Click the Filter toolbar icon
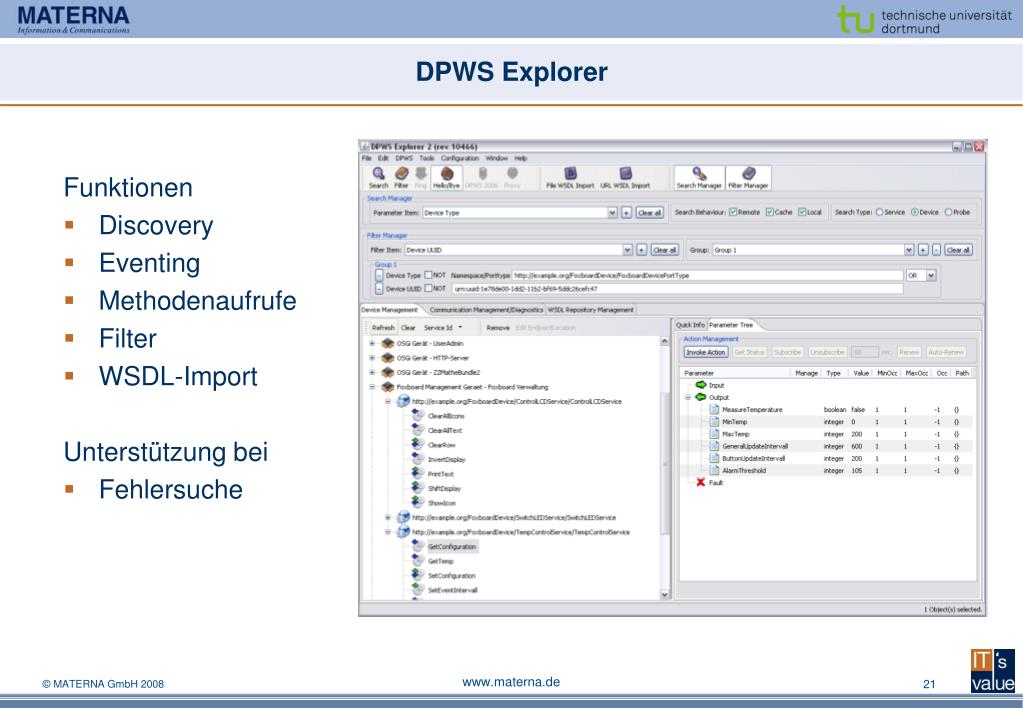1023x708 pixels. click(x=401, y=174)
